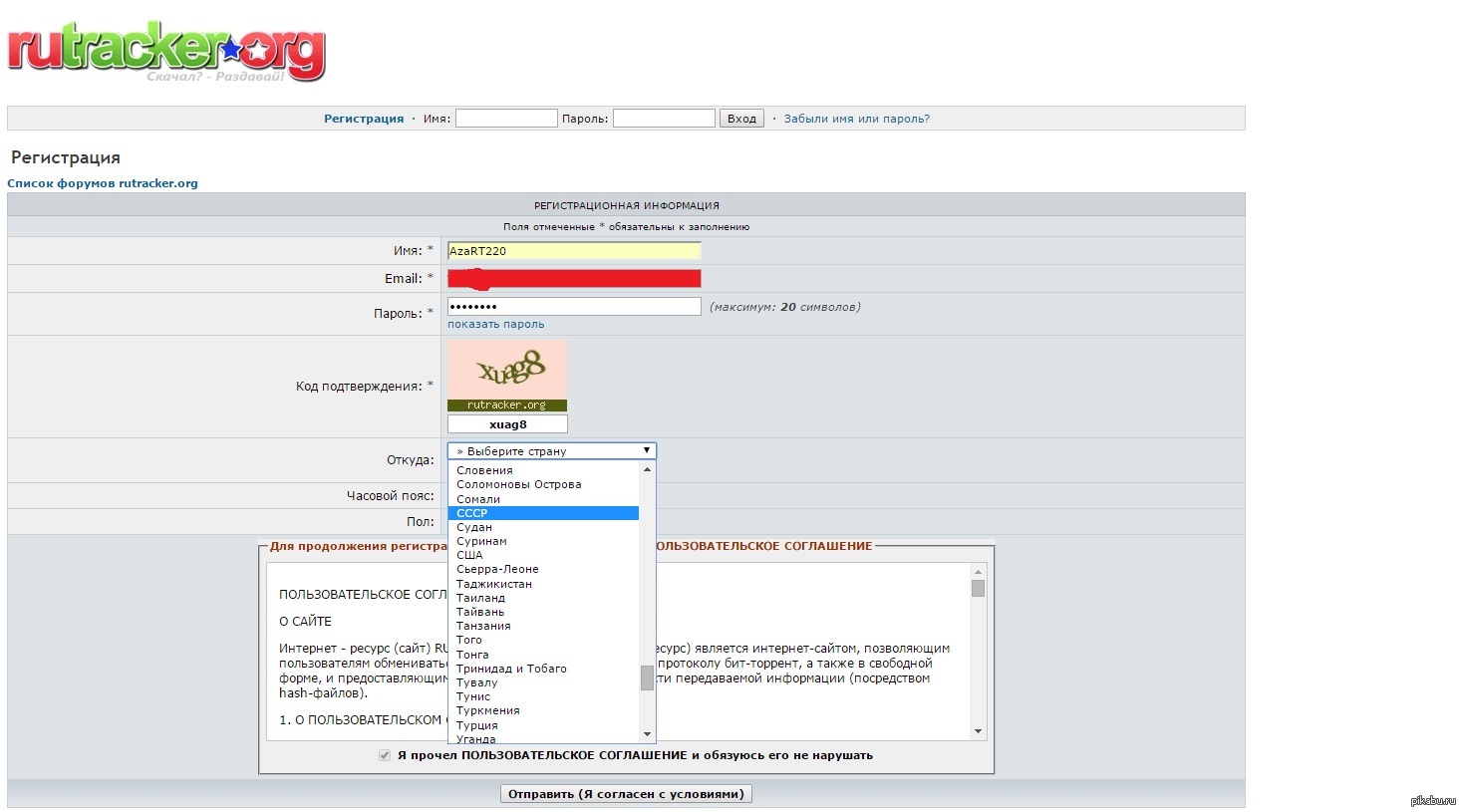Select Таджикистан in country list
This screenshot has width=1461, height=812.
coord(494,584)
